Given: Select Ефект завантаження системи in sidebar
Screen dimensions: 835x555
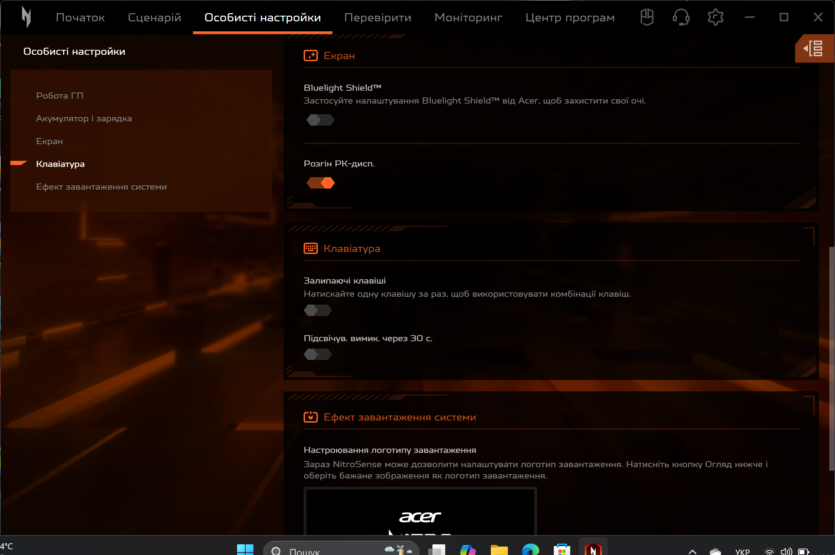Looking at the screenshot, I should [x=101, y=186].
